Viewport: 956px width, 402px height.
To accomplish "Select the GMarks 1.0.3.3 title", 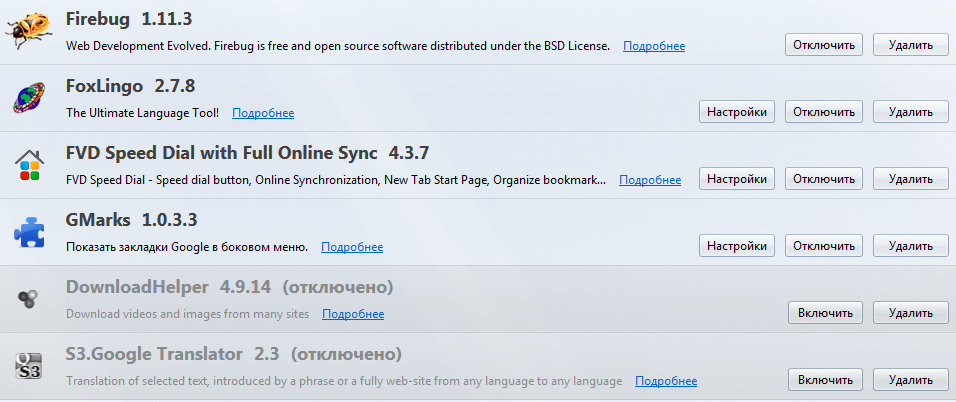I will [x=131, y=220].
